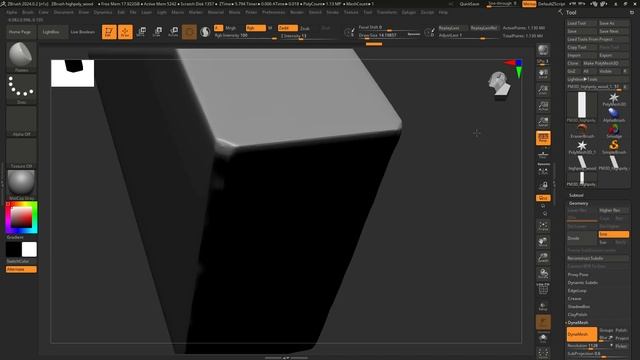Adjust the Focal Shift slider
This screenshot has height=360, width=640.
click(389, 28)
